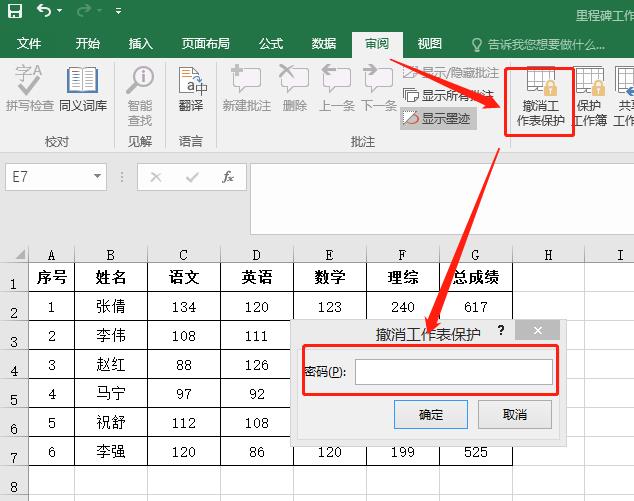
Task: Switch to the 视图 ribbon tab
Action: pyautogui.click(x=429, y=43)
